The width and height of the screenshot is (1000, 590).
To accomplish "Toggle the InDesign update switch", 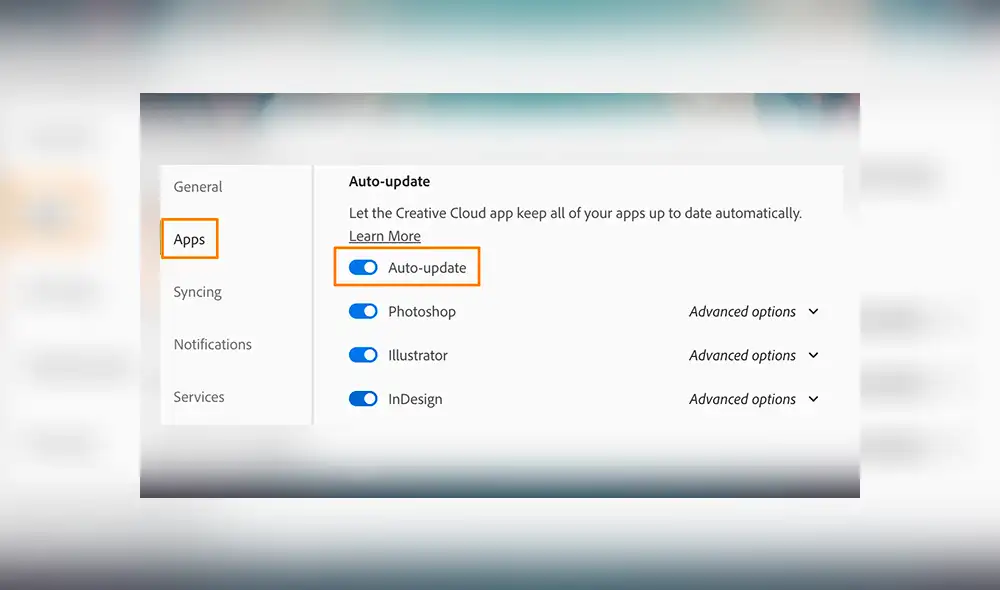I will click(362, 399).
